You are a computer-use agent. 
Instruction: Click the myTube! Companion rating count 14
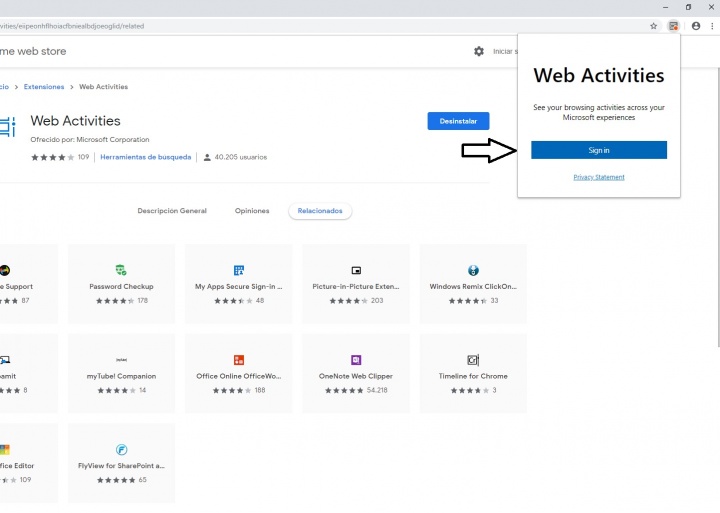[142, 390]
